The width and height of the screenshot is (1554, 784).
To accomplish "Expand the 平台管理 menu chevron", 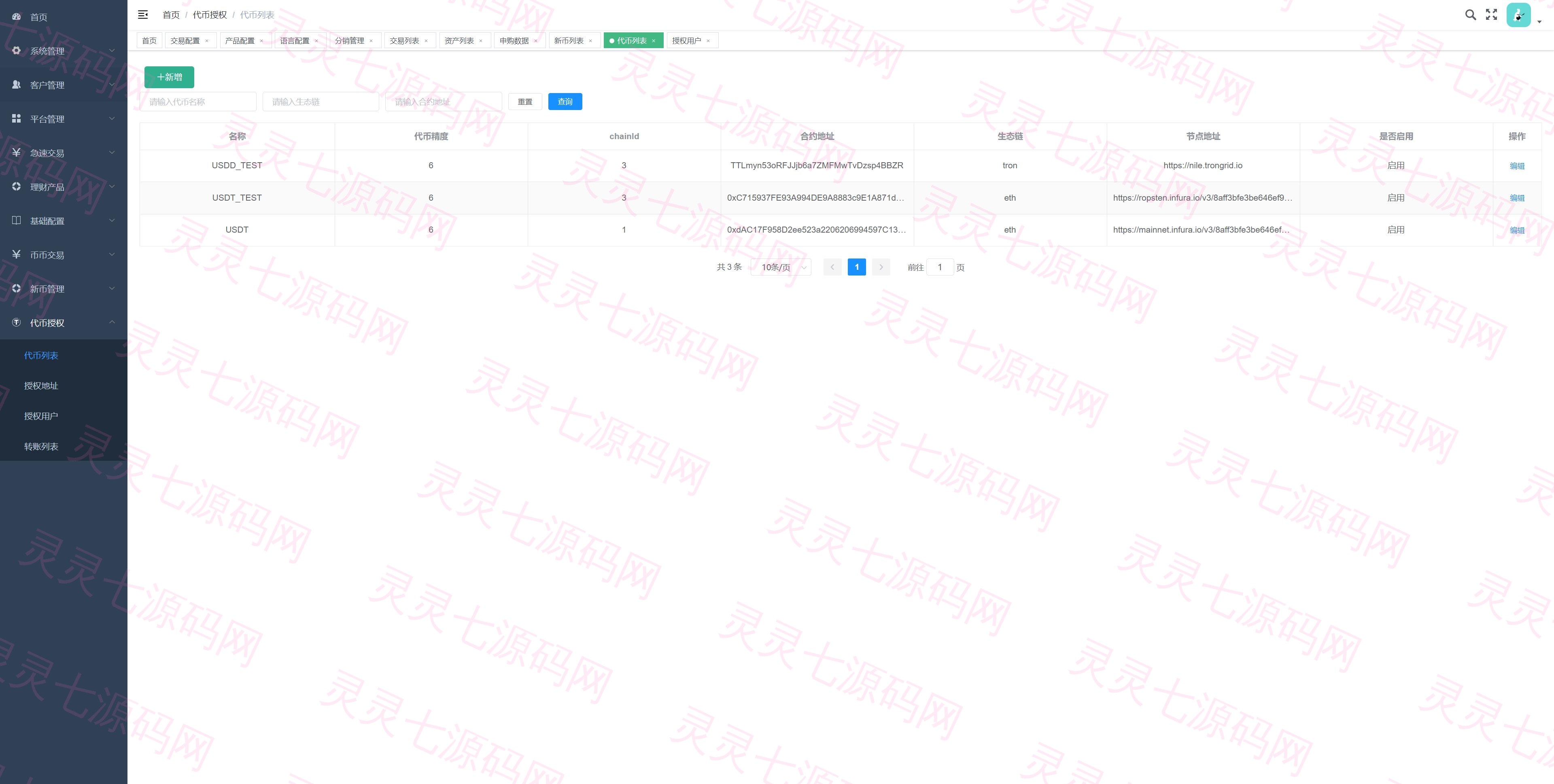I will click(112, 119).
